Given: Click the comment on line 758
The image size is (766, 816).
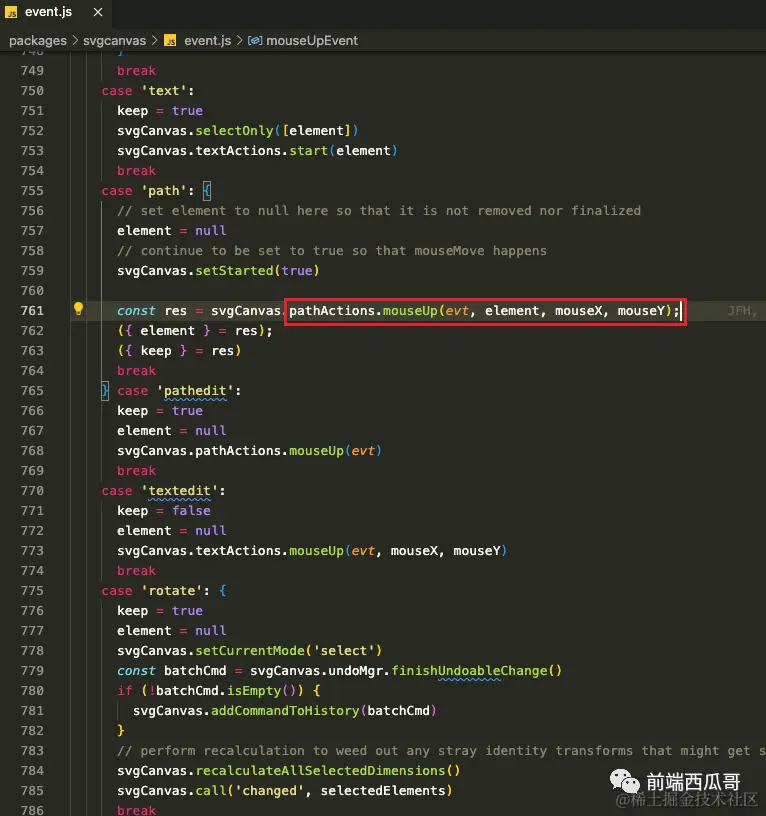Looking at the screenshot, I should 332,251.
